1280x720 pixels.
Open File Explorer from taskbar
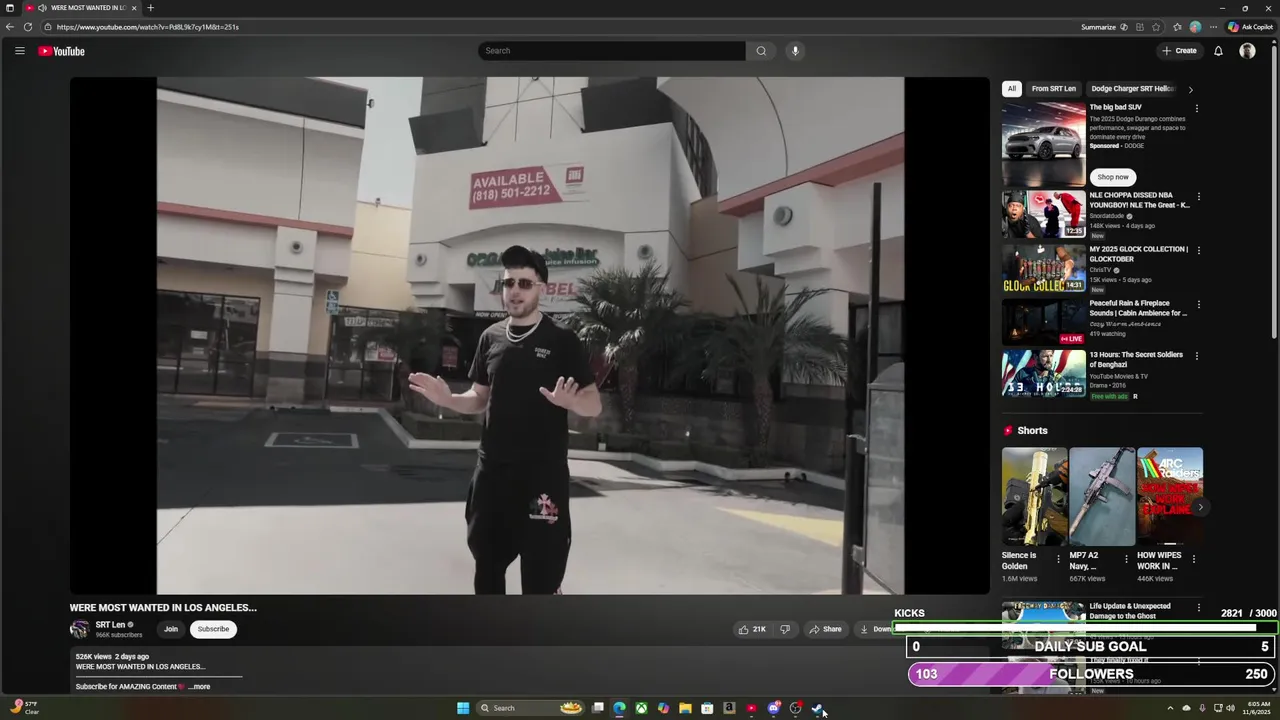[685, 708]
